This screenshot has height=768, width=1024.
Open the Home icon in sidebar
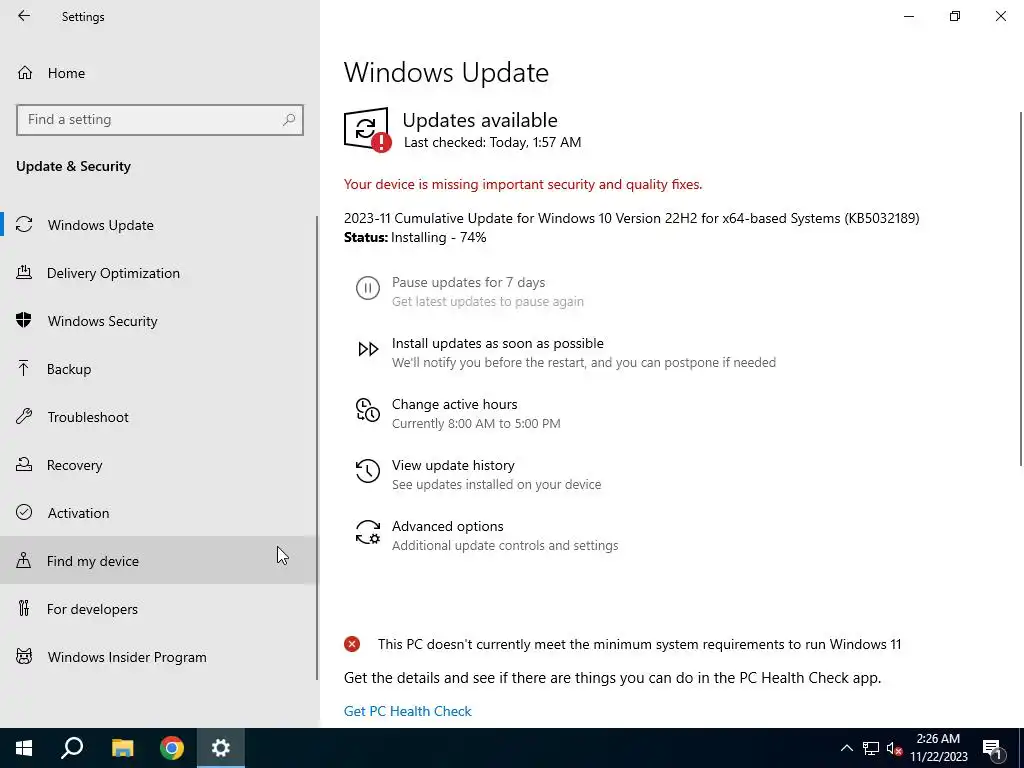(x=25, y=72)
